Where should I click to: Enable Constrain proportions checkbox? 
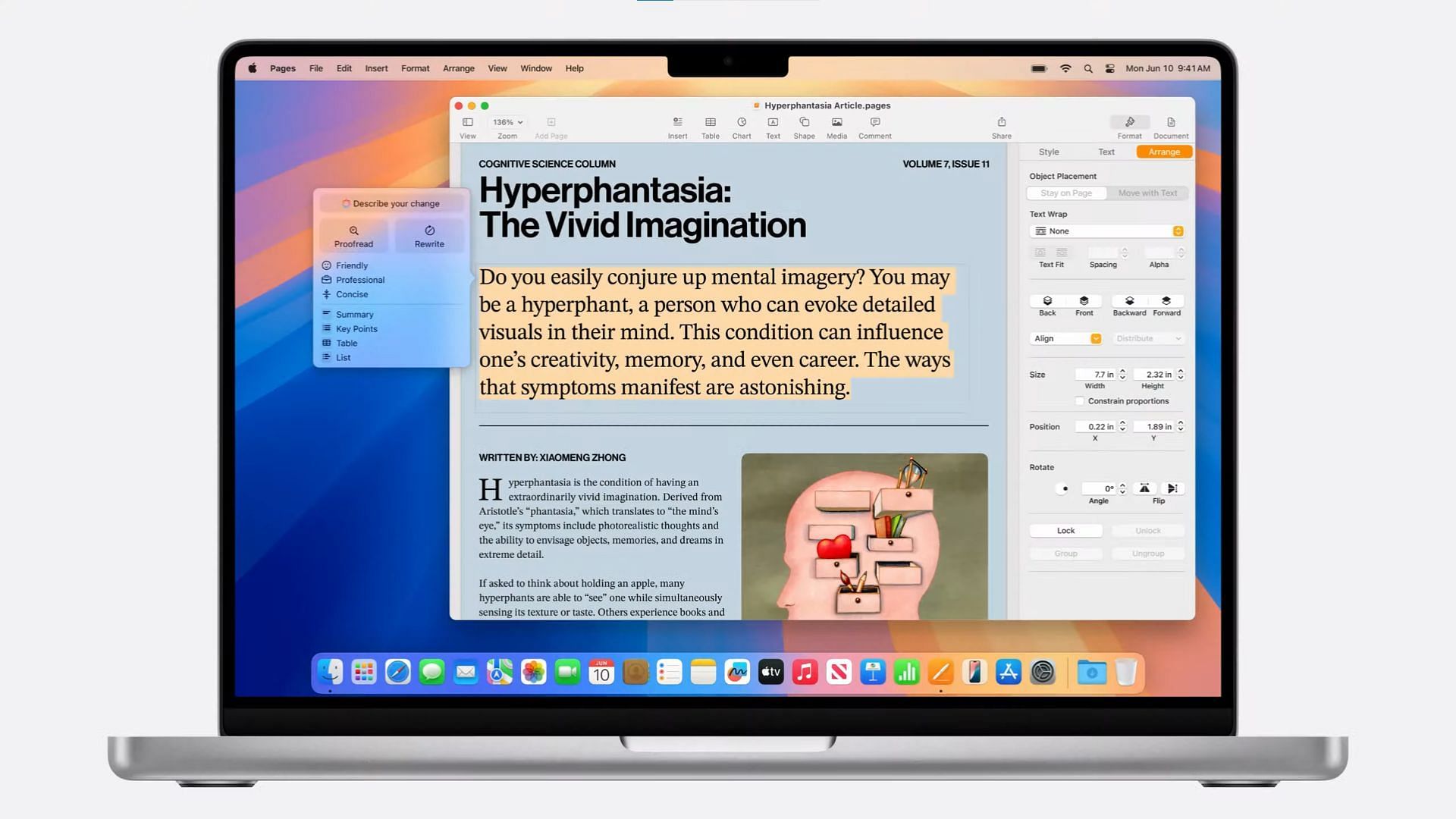(x=1078, y=400)
